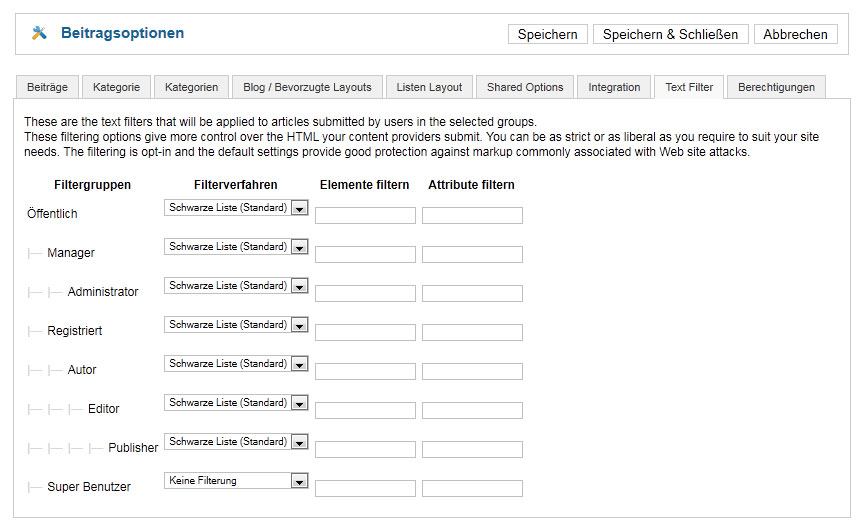Open Super Benutzer Keine Filterung dropdown
This screenshot has height=529, width=860.
pos(236,481)
